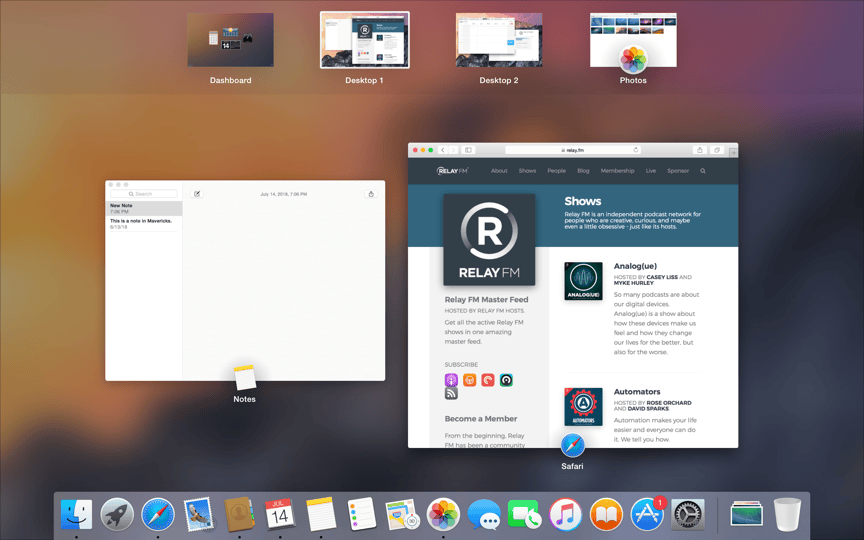The height and width of the screenshot is (540, 864).
Task: Open Calendar icon showing 14 in Dock
Action: pos(280,515)
